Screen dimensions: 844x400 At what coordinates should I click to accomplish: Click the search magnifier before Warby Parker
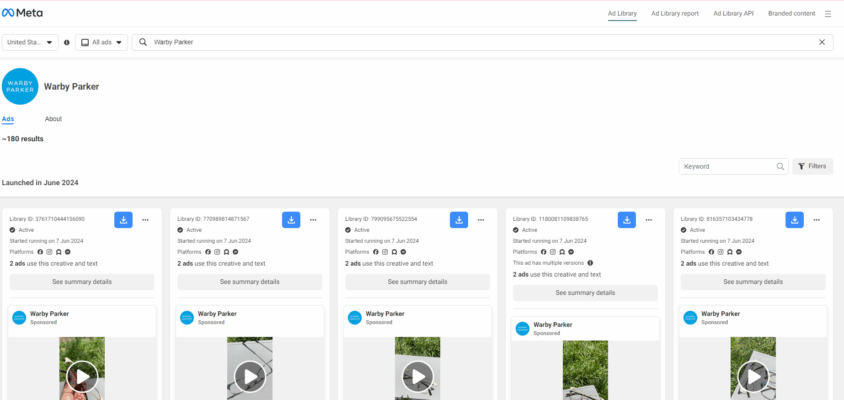[x=143, y=42]
